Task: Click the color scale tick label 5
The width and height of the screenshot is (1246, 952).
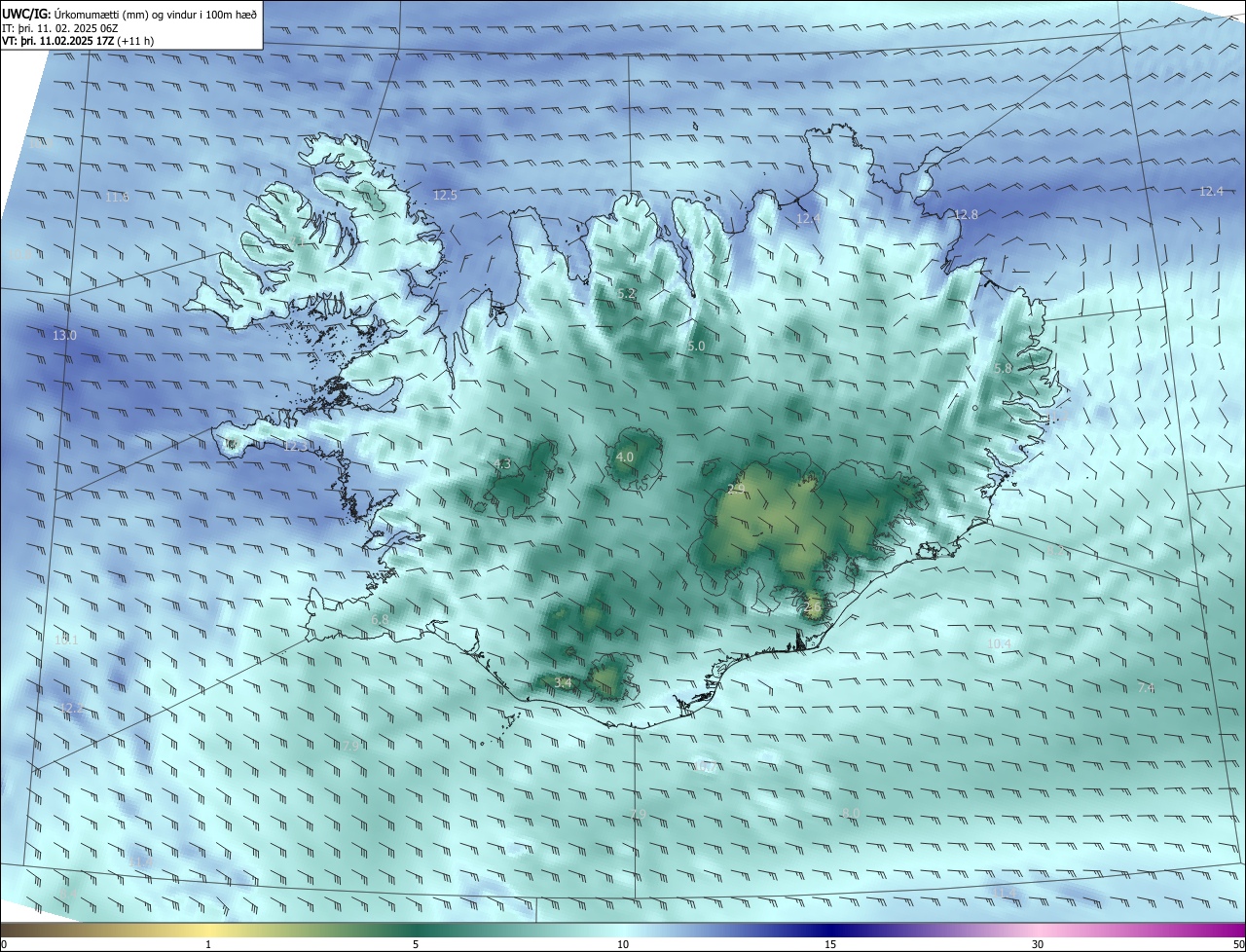Action: [x=416, y=945]
